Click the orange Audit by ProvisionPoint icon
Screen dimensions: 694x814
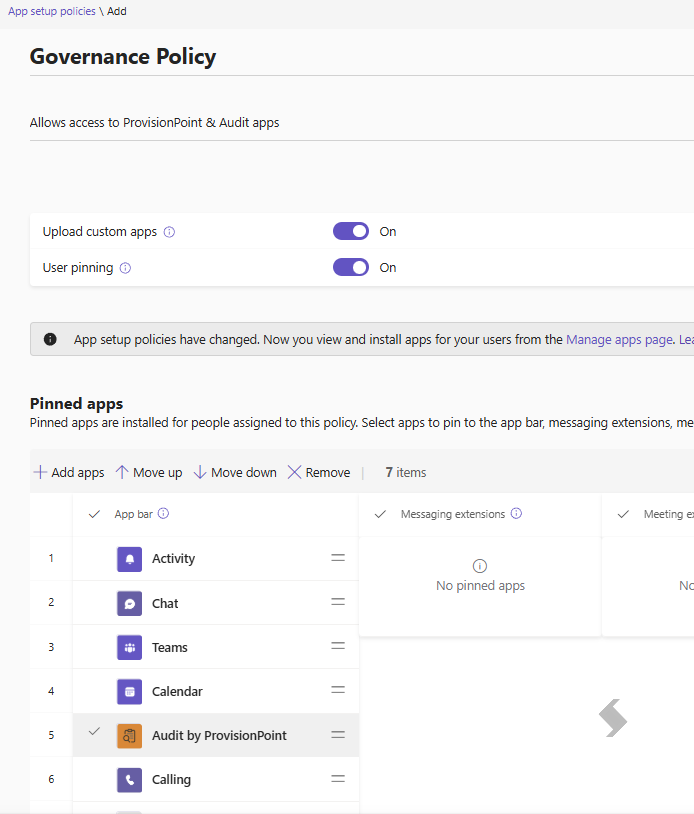(129, 736)
